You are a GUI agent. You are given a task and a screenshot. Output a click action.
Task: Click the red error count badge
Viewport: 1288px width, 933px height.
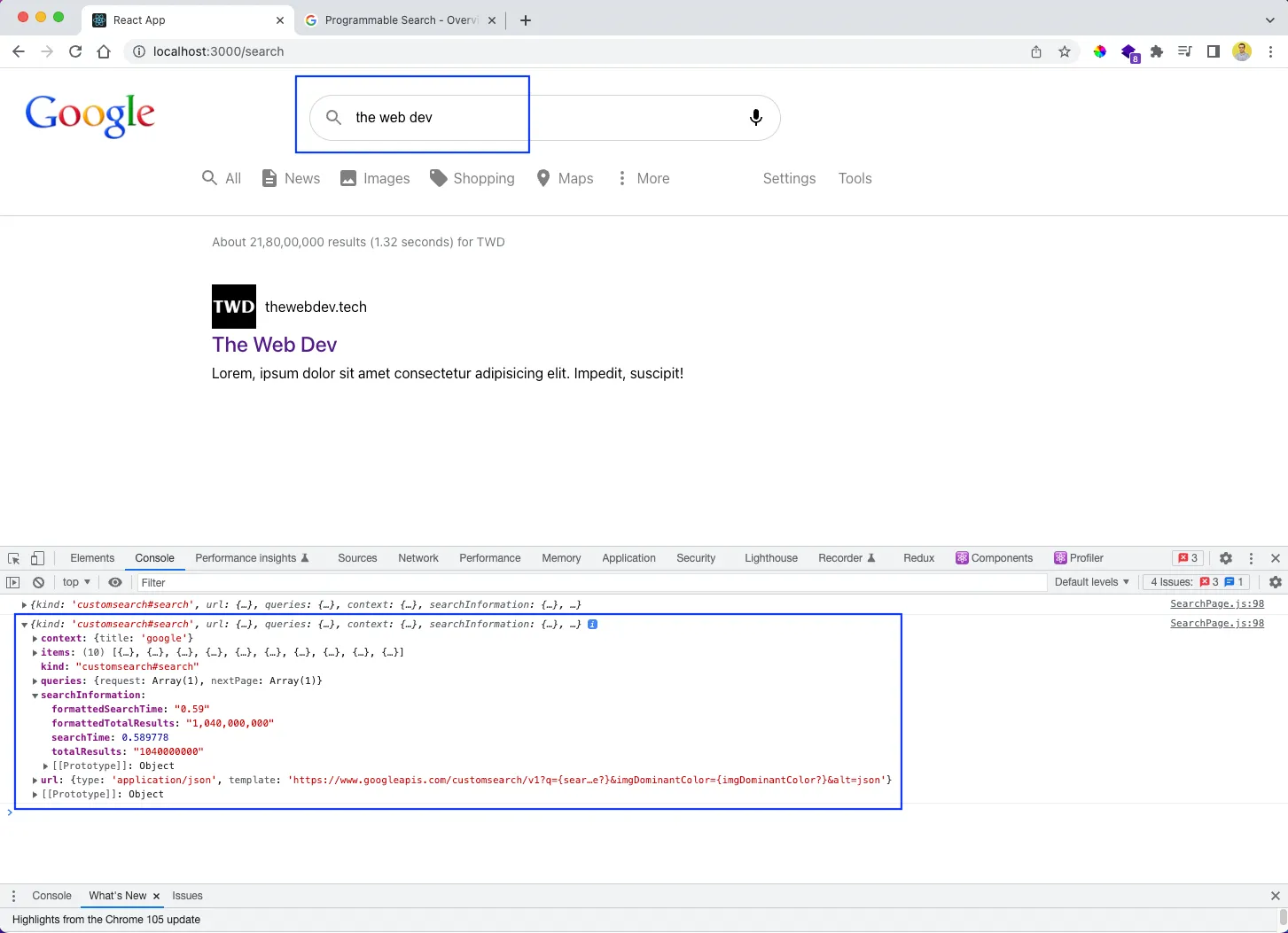coord(1188,558)
